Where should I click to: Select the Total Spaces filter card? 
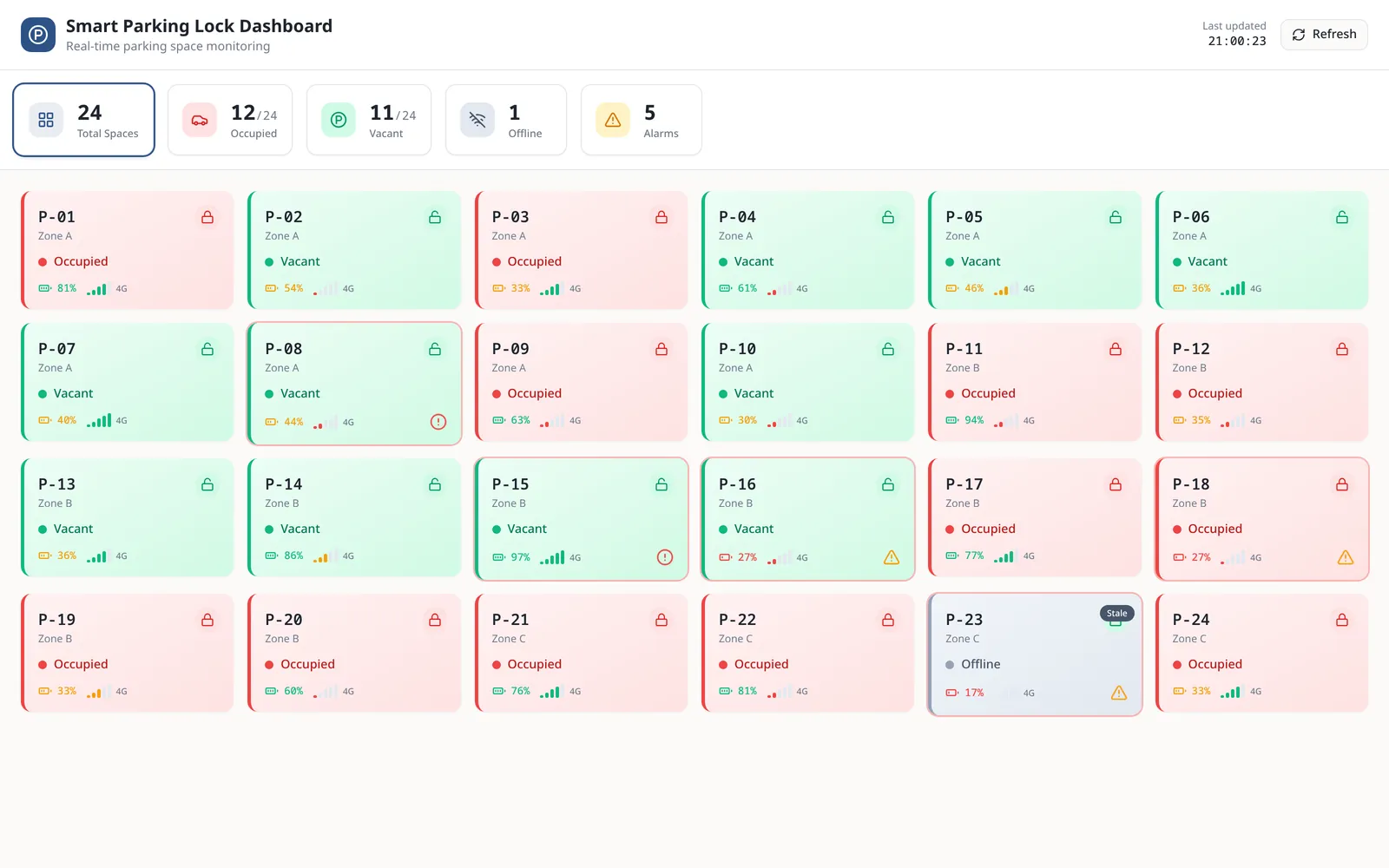[x=83, y=120]
